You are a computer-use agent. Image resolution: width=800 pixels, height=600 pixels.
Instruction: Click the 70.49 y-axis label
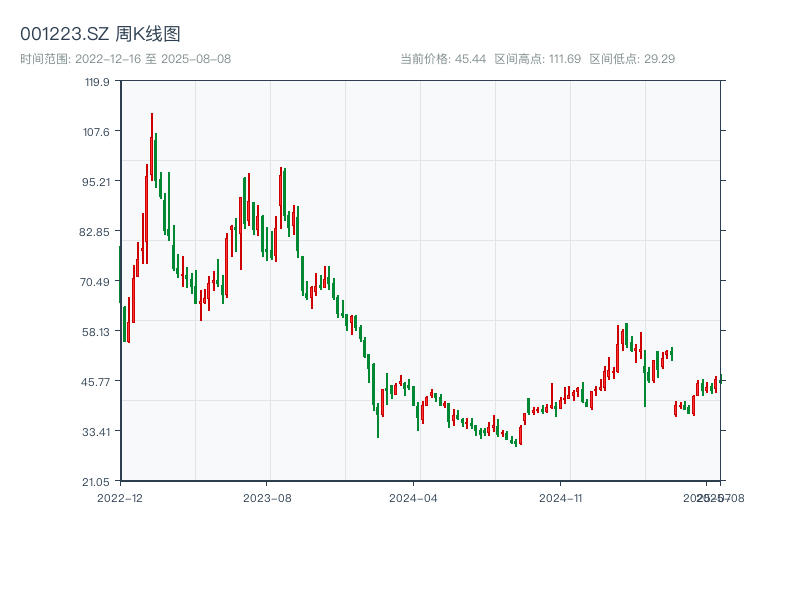[x=95, y=282]
